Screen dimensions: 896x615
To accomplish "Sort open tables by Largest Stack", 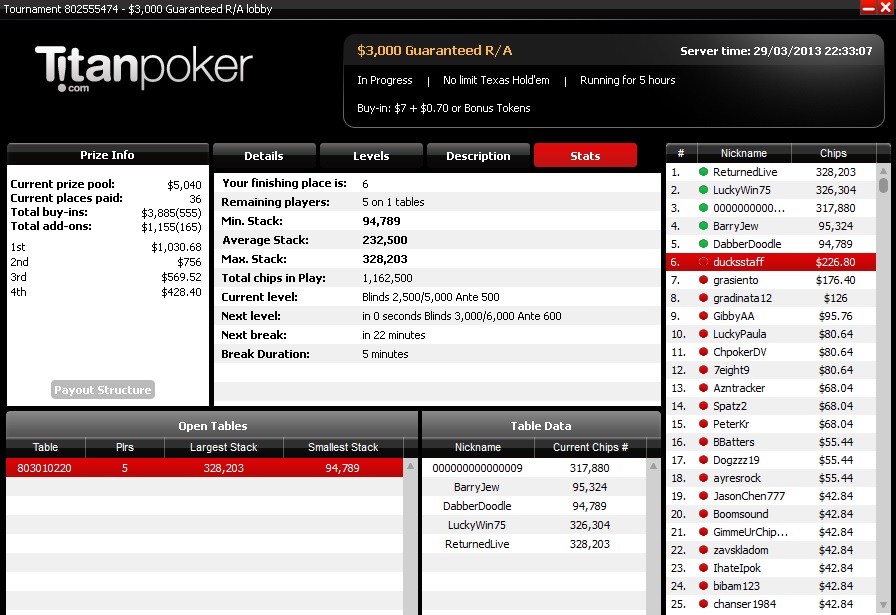I will click(223, 447).
